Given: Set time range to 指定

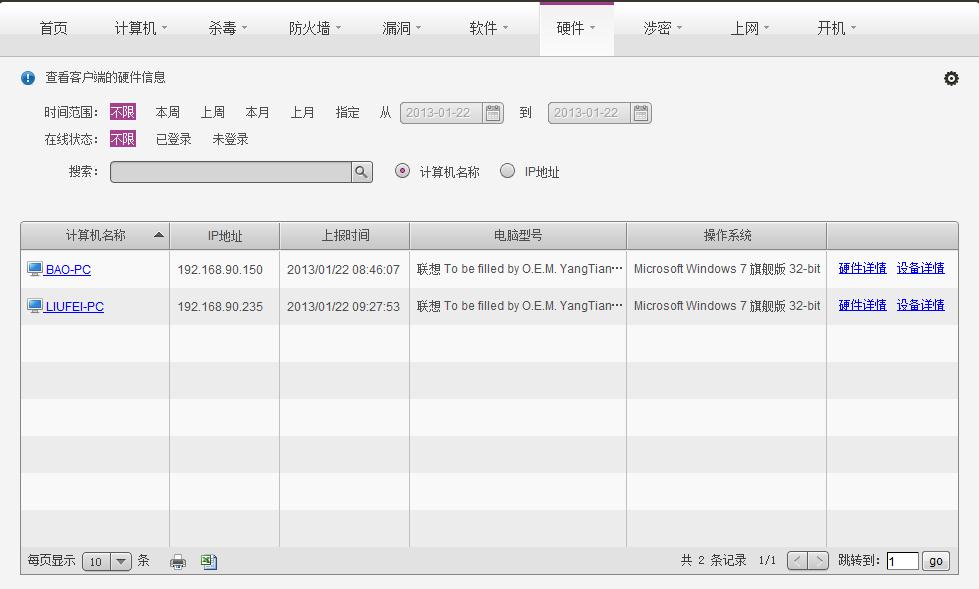Looking at the screenshot, I should [347, 112].
